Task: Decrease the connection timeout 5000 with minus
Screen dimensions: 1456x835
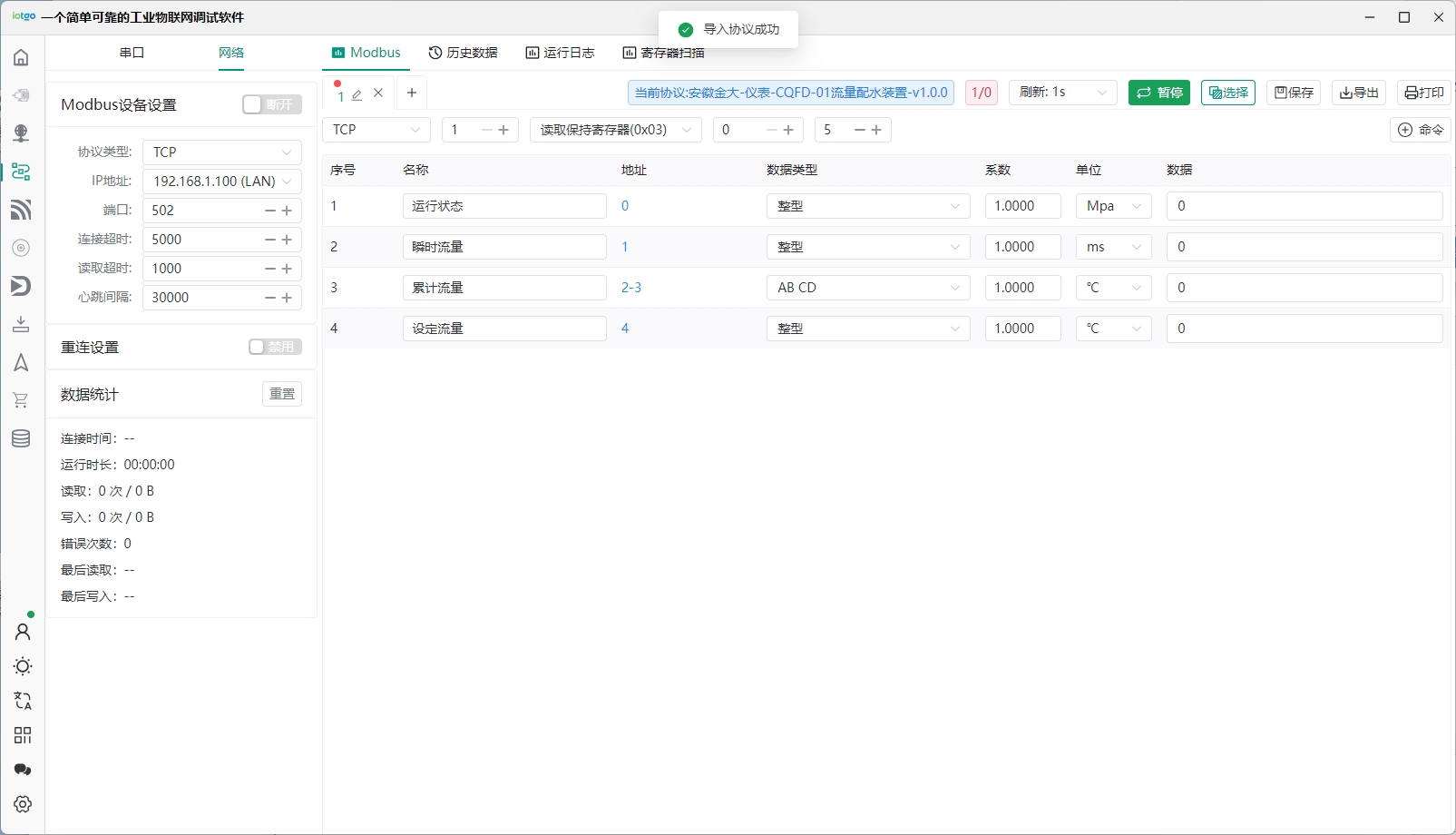Action: point(270,240)
